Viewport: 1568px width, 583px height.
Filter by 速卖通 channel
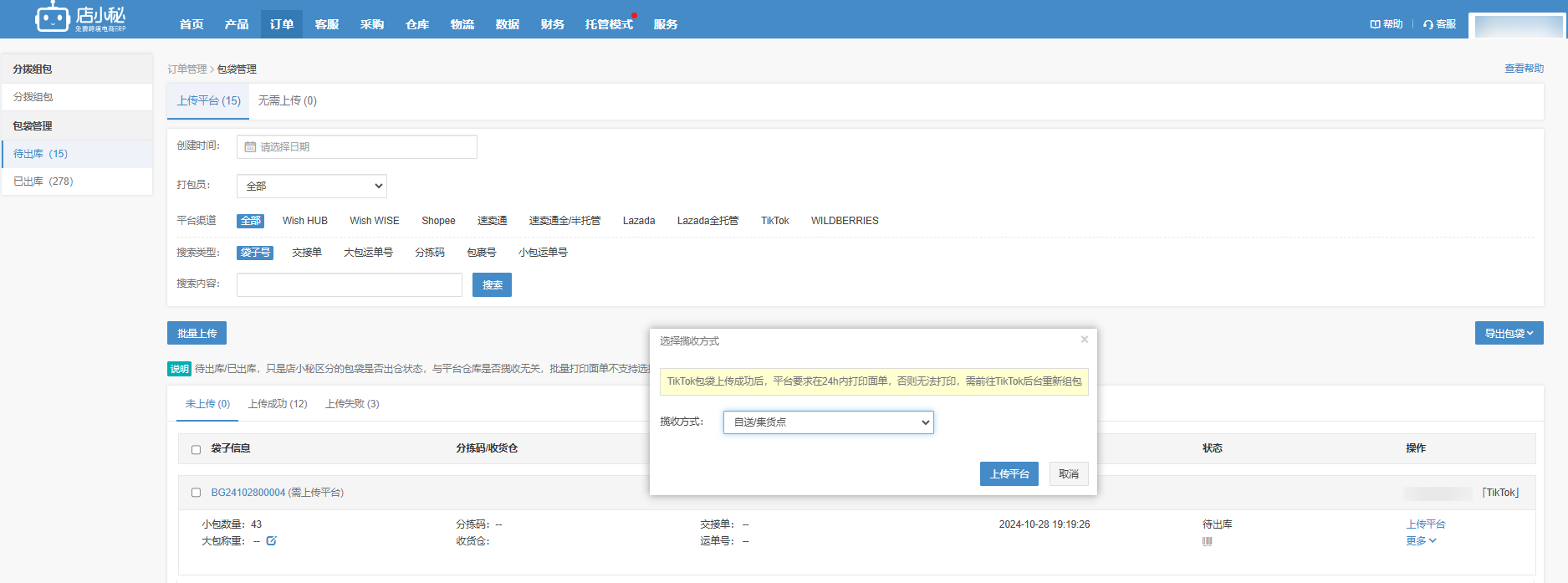(493, 221)
